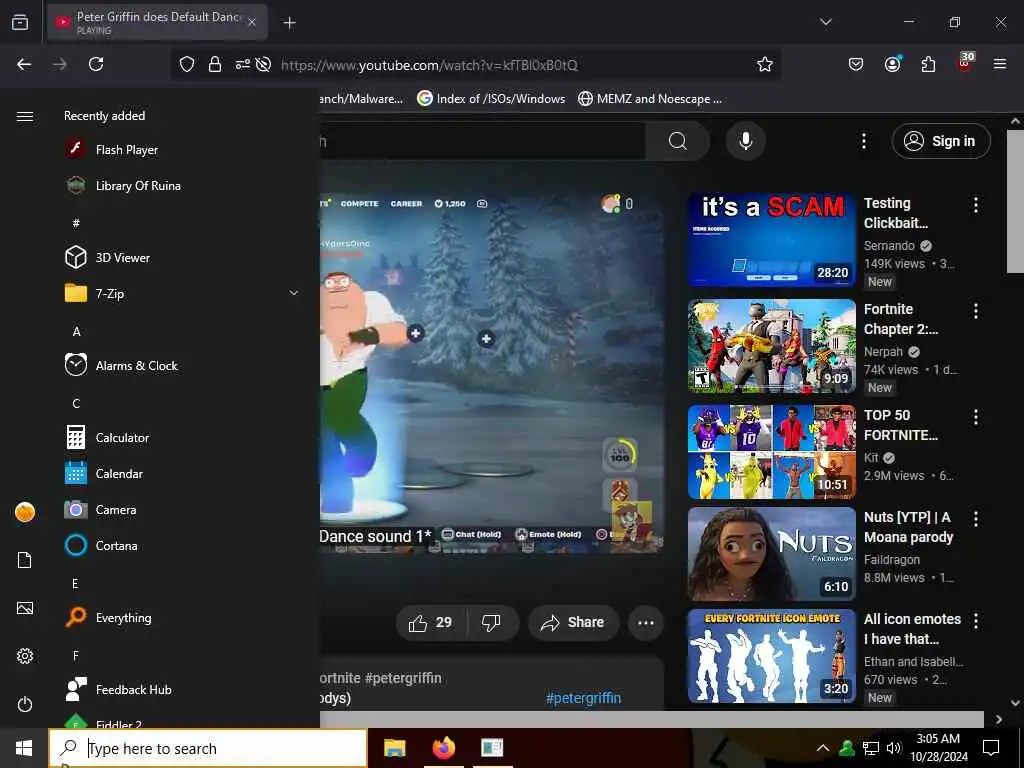This screenshot has height=768, width=1024.
Task: Click the YouTube URL address bar
Action: (x=428, y=65)
